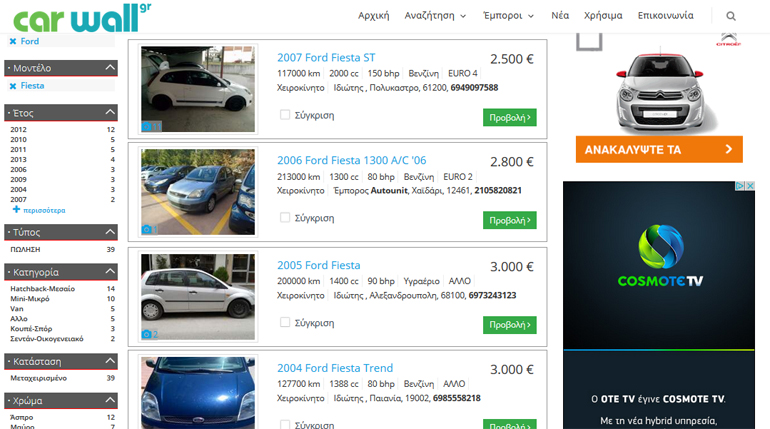Image resolution: width=770 pixels, height=429 pixels.
Task: Click Προβολή for 2007 Ford Fiesta ST
Action: click(x=510, y=117)
